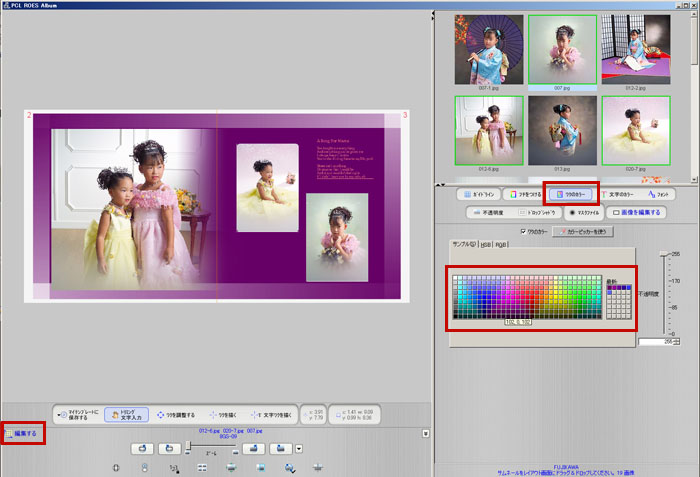The width and height of the screenshot is (700, 477).
Task: Select the ワクのカラー button
Action: [571, 193]
